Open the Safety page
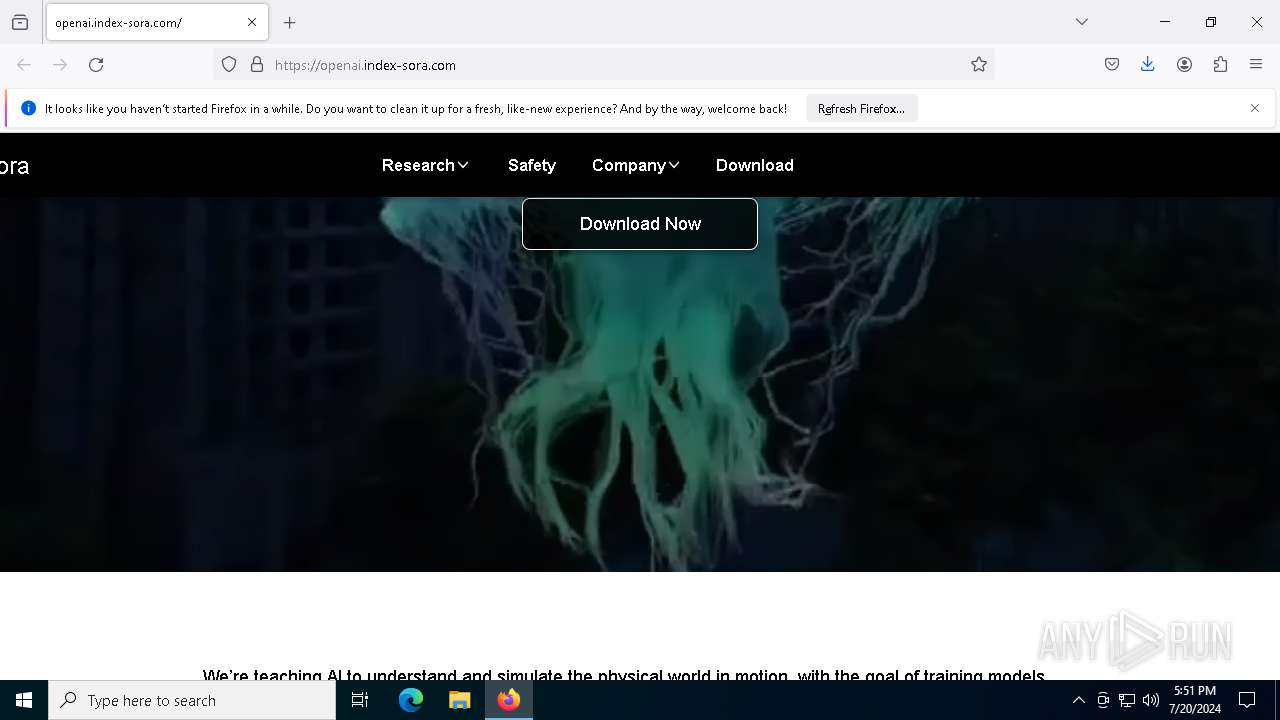The width and height of the screenshot is (1280, 720). (532, 165)
